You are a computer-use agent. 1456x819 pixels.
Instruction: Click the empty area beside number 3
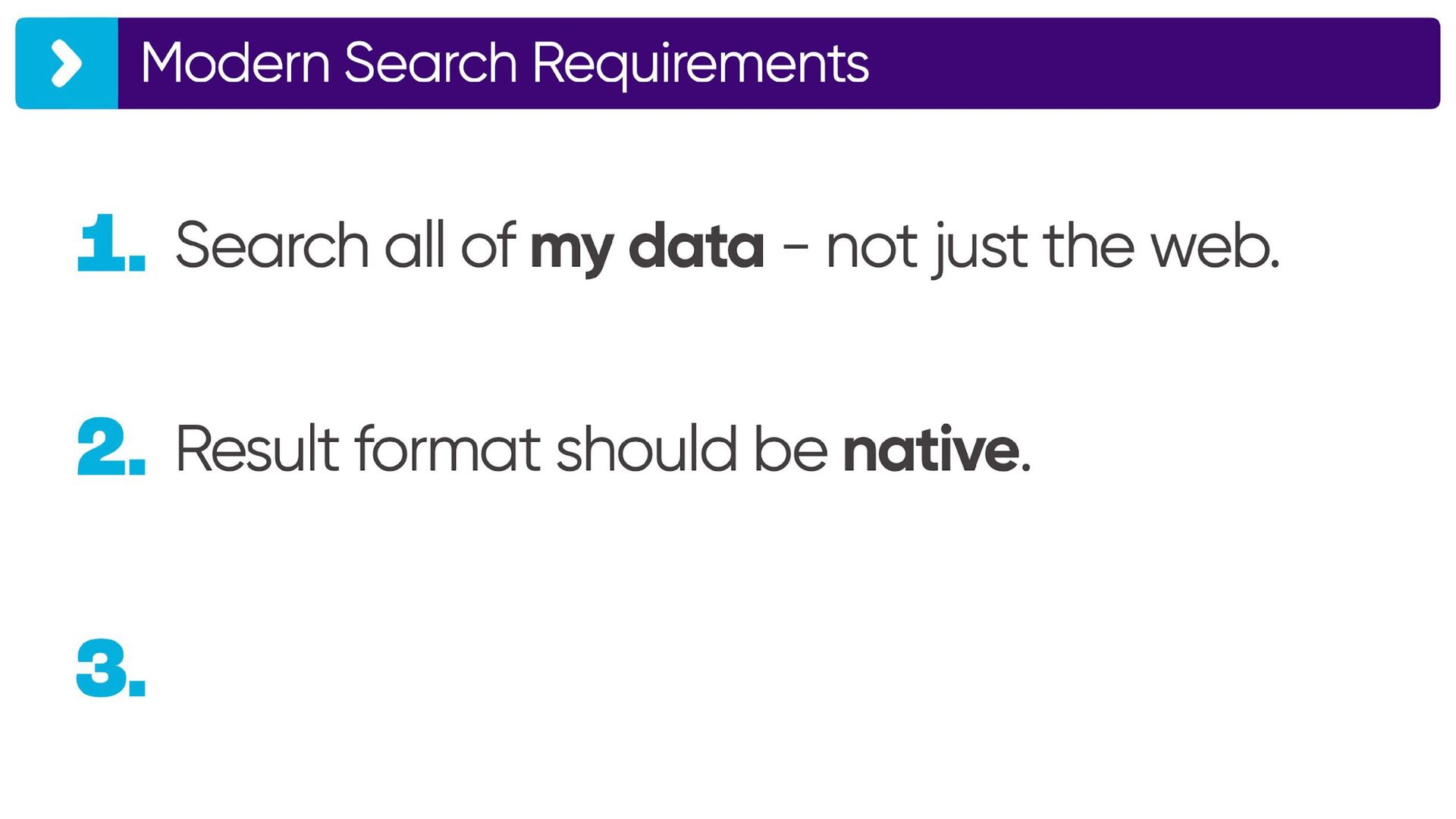click(x=758, y=668)
